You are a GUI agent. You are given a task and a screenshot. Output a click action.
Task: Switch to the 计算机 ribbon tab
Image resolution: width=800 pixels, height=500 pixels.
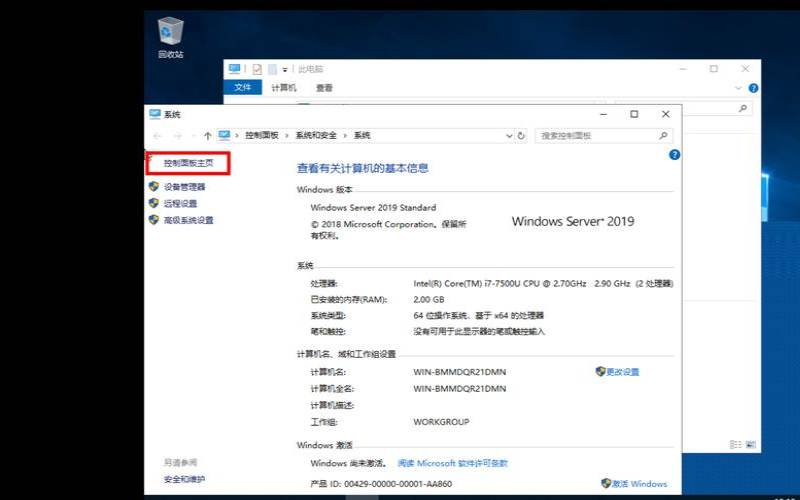coord(283,88)
